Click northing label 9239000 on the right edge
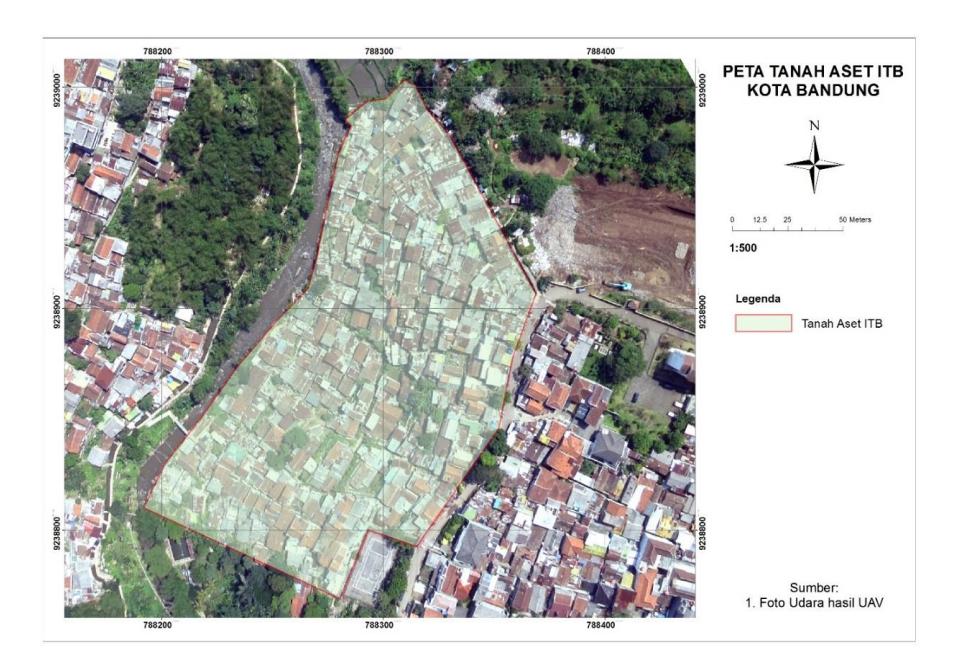This screenshot has height=671, width=956. 702,90
